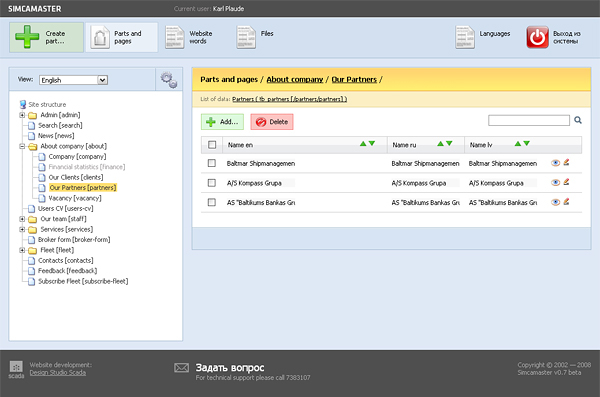The image size is (600, 397).
Task: Expand the Services tree node
Action: coord(22,229)
